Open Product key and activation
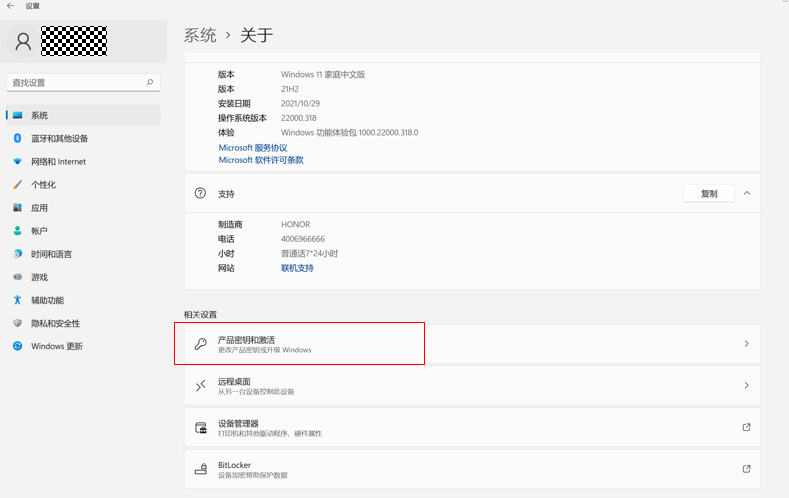The image size is (789, 498). (472, 344)
